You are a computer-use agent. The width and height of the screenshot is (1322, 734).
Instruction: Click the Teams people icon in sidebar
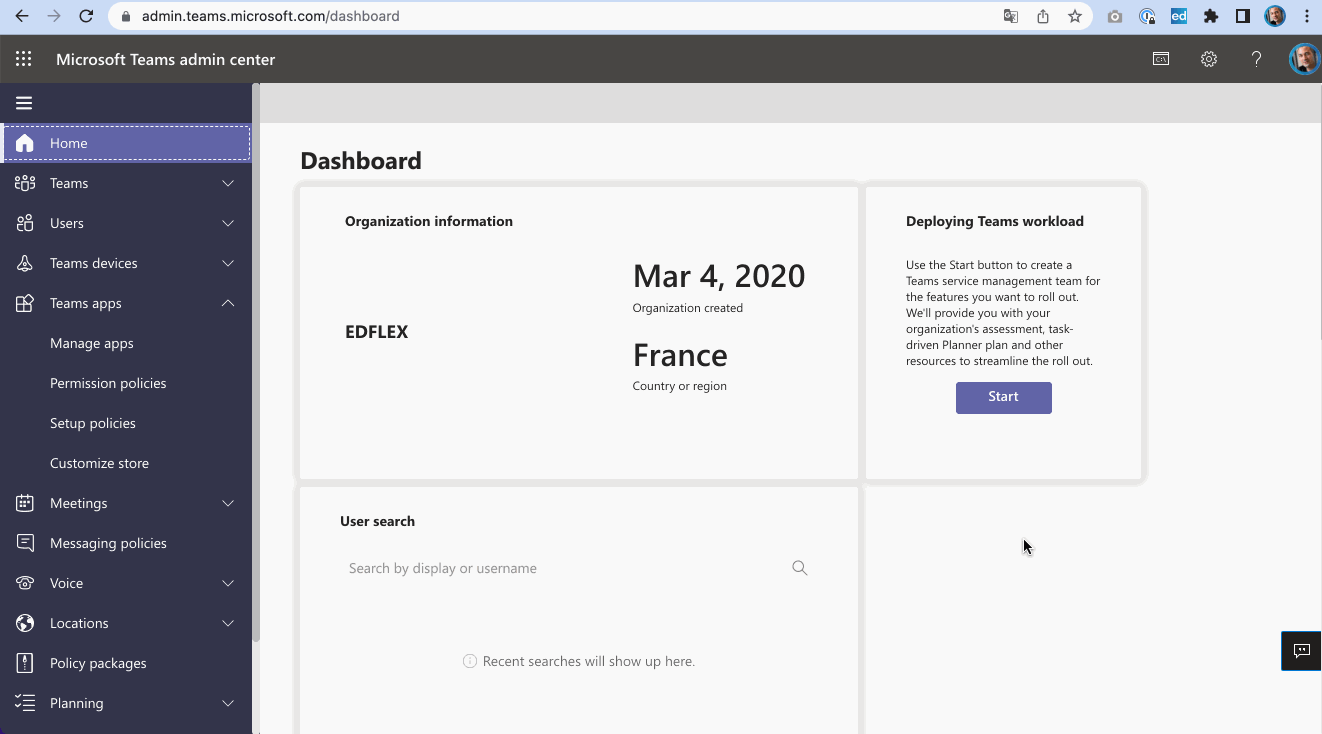pos(25,183)
